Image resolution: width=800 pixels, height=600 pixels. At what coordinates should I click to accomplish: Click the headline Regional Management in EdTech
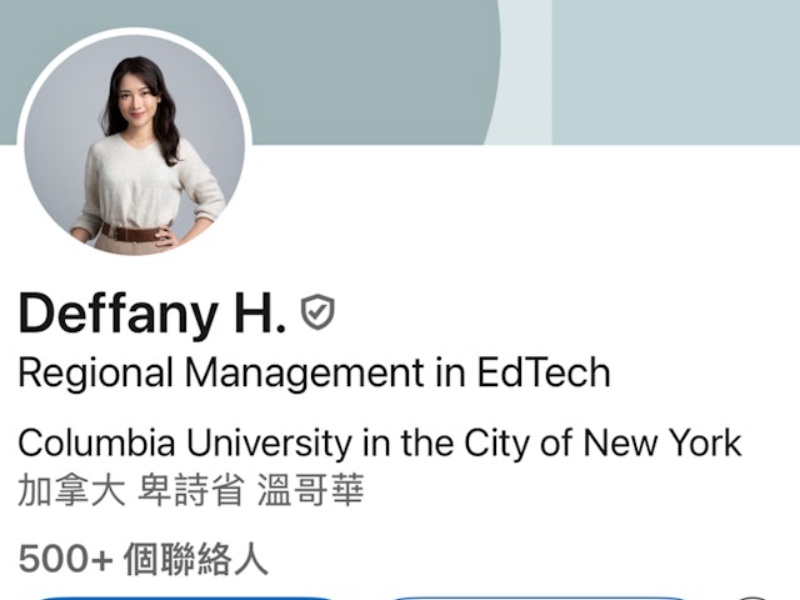pos(314,373)
